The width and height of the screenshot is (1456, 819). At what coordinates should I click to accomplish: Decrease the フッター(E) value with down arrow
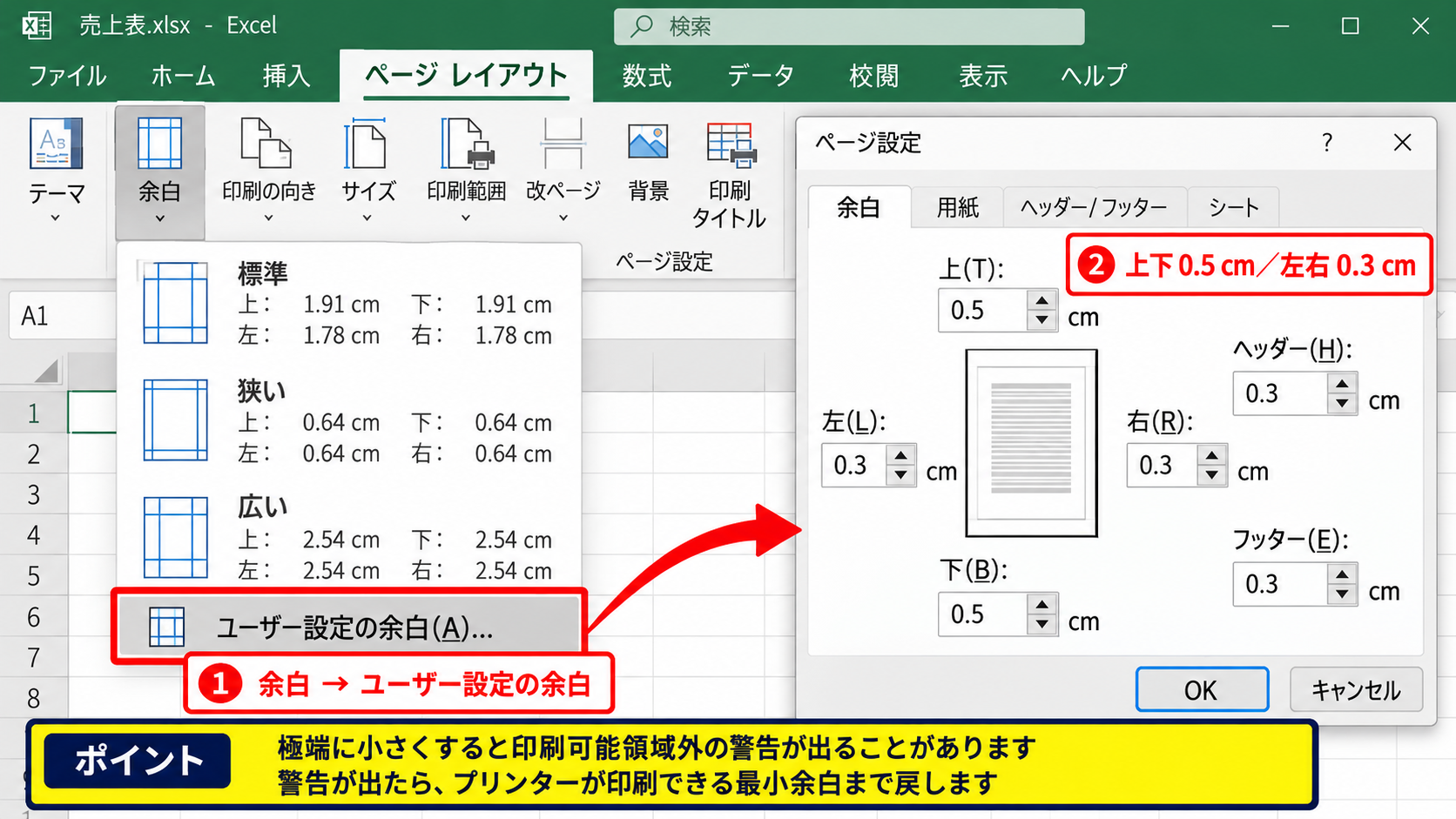tap(1342, 594)
